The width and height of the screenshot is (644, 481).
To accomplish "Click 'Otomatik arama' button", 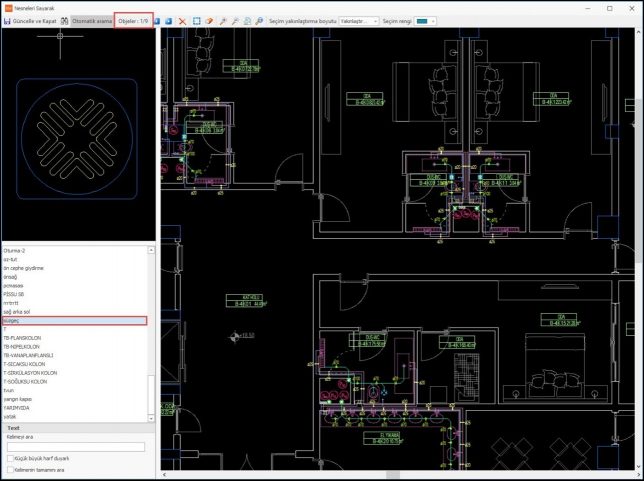I will point(90,20).
